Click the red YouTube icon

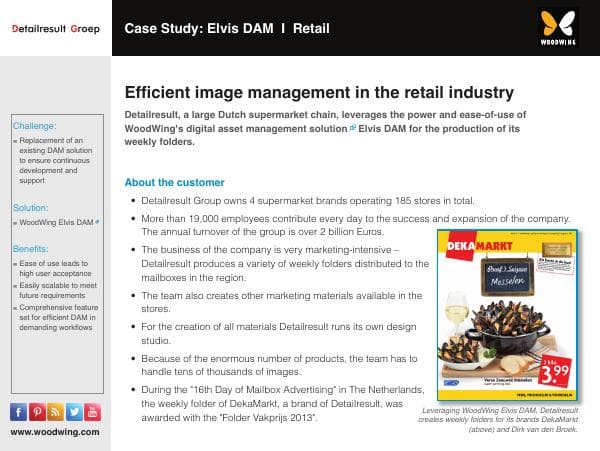[x=91, y=411]
